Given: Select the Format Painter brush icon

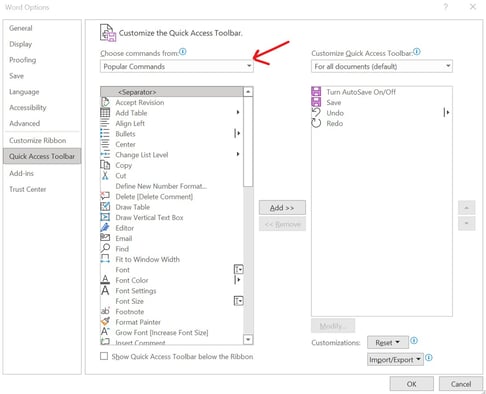Looking at the screenshot, I should tap(105, 322).
